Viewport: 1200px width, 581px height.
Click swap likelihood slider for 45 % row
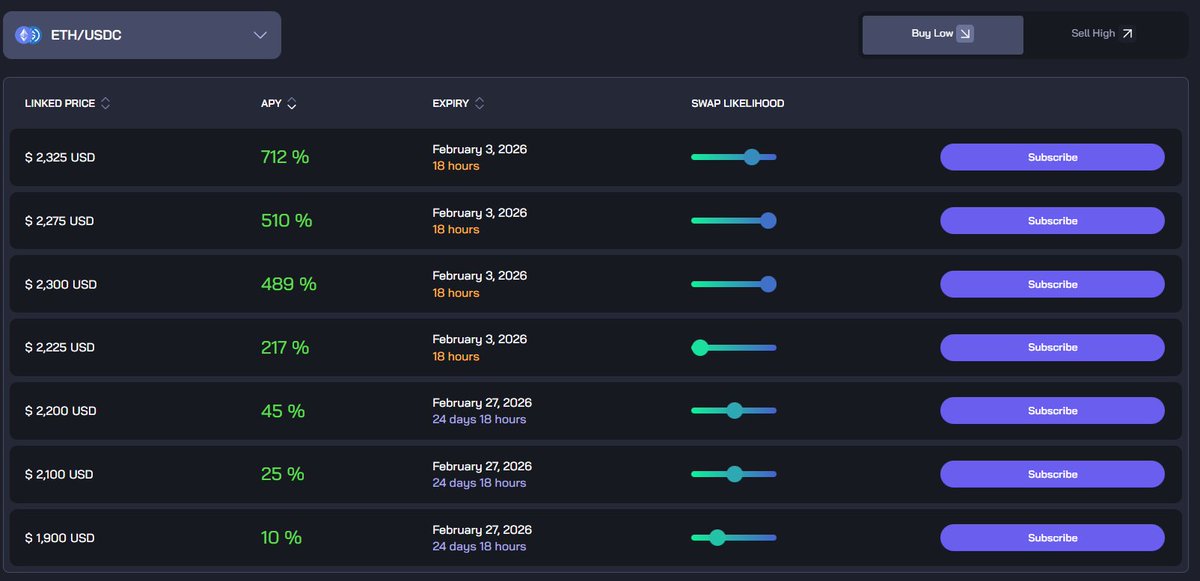pyautogui.click(x=734, y=411)
